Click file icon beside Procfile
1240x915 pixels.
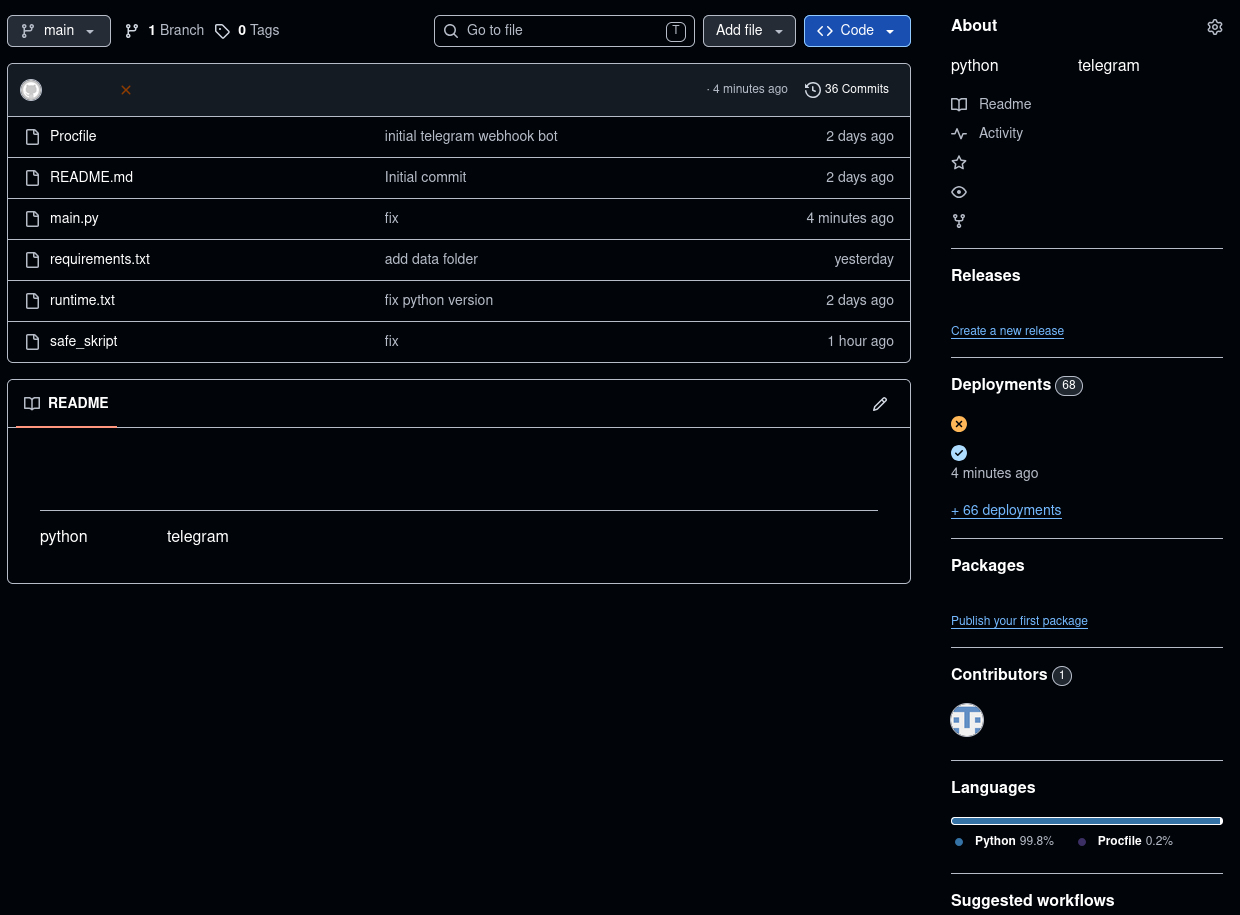[32, 136]
